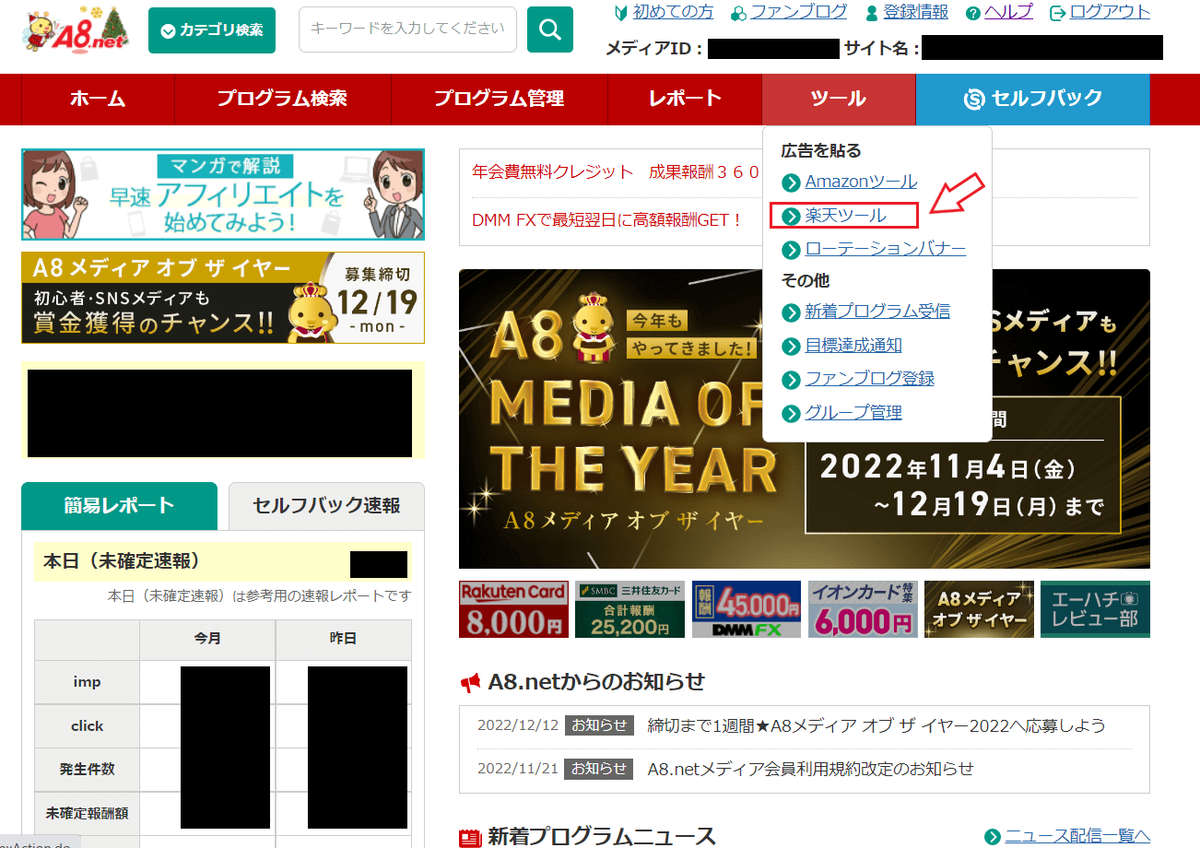The image size is (1200, 848).
Task: Select 楽天ツール link
Action: point(846,215)
